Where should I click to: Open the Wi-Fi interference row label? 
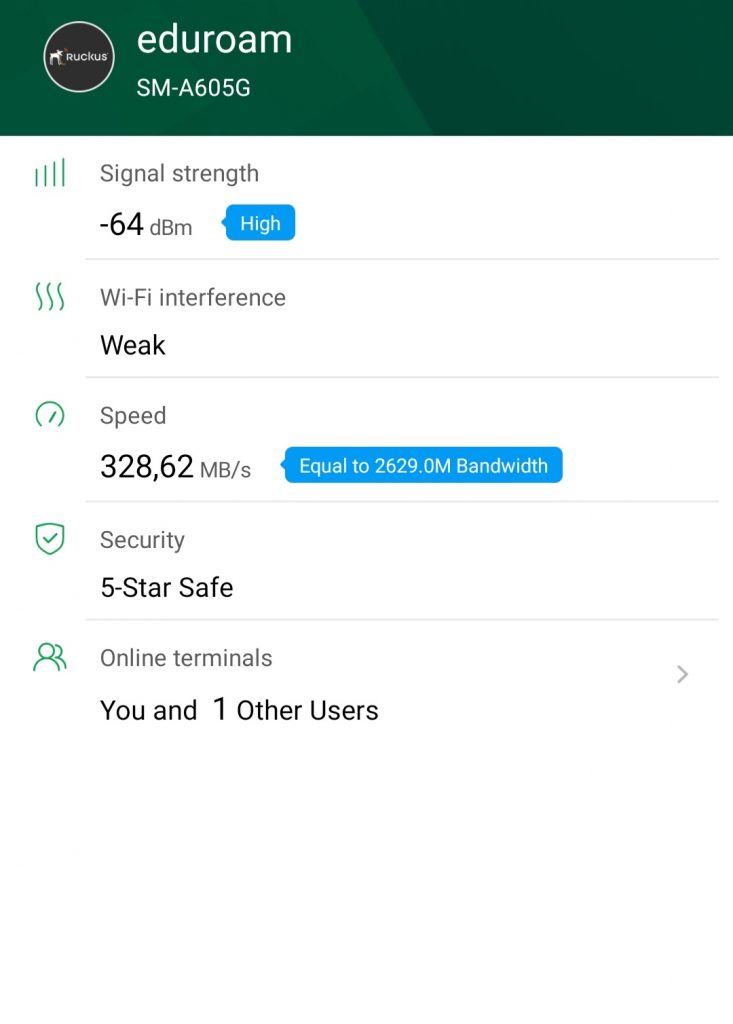tap(192, 297)
